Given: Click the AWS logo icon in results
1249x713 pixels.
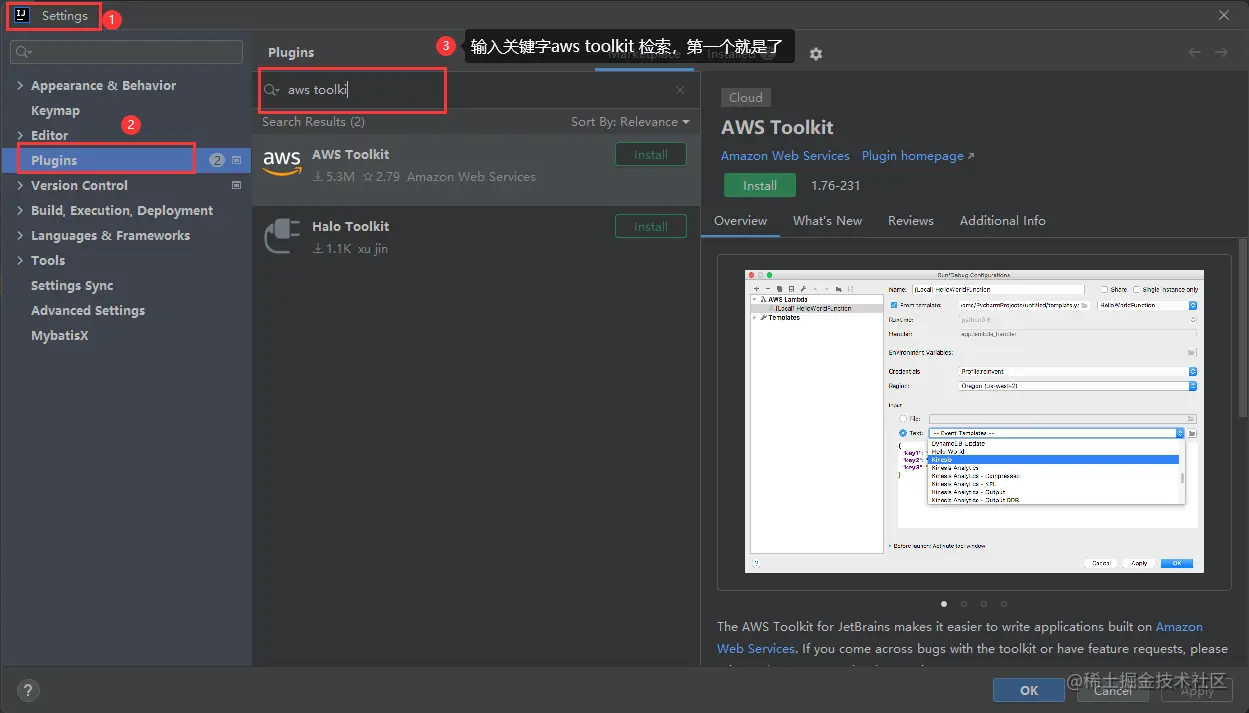Looking at the screenshot, I should (282, 163).
